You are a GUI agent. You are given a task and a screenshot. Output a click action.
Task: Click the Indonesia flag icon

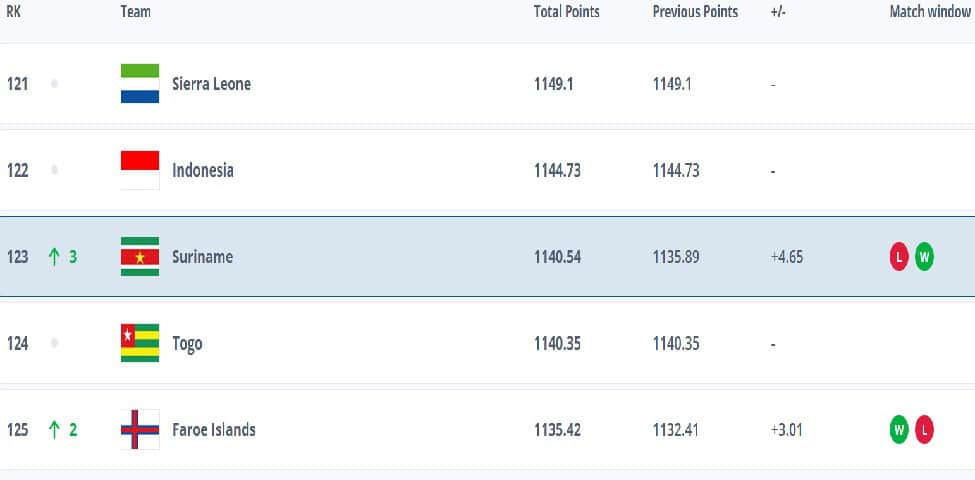(140, 170)
